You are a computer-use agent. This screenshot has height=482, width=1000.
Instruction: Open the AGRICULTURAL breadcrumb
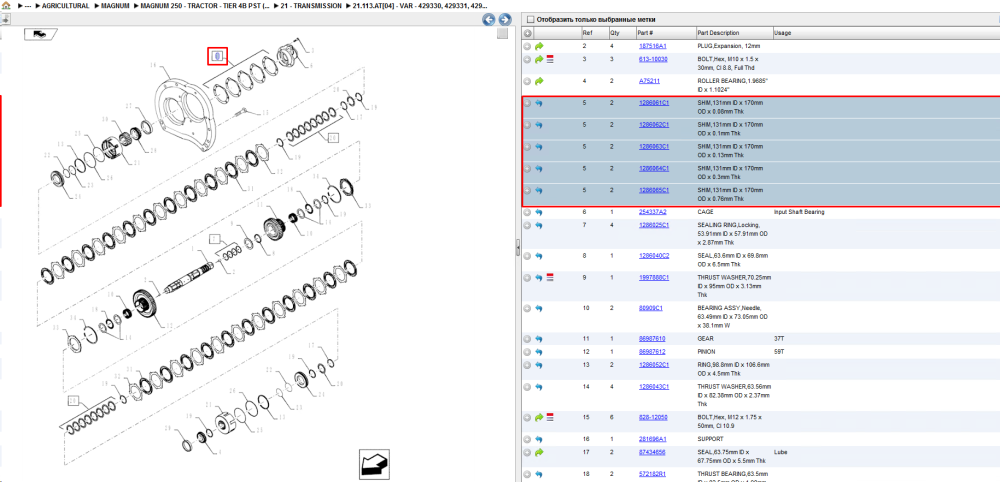tap(66, 6)
